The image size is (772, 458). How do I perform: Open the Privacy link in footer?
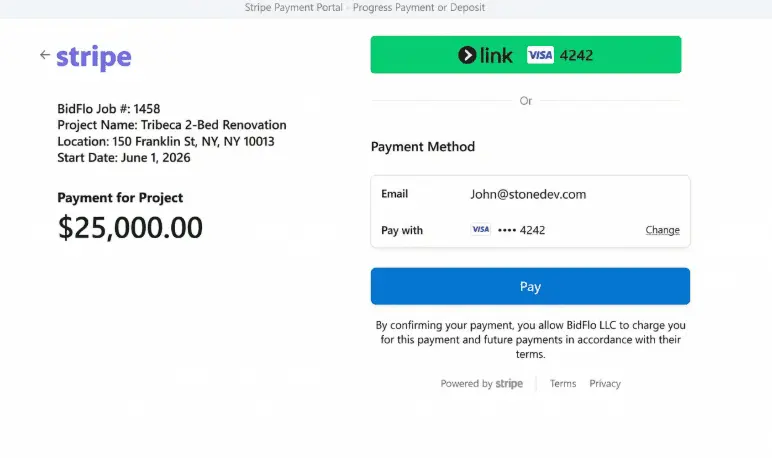pos(605,384)
